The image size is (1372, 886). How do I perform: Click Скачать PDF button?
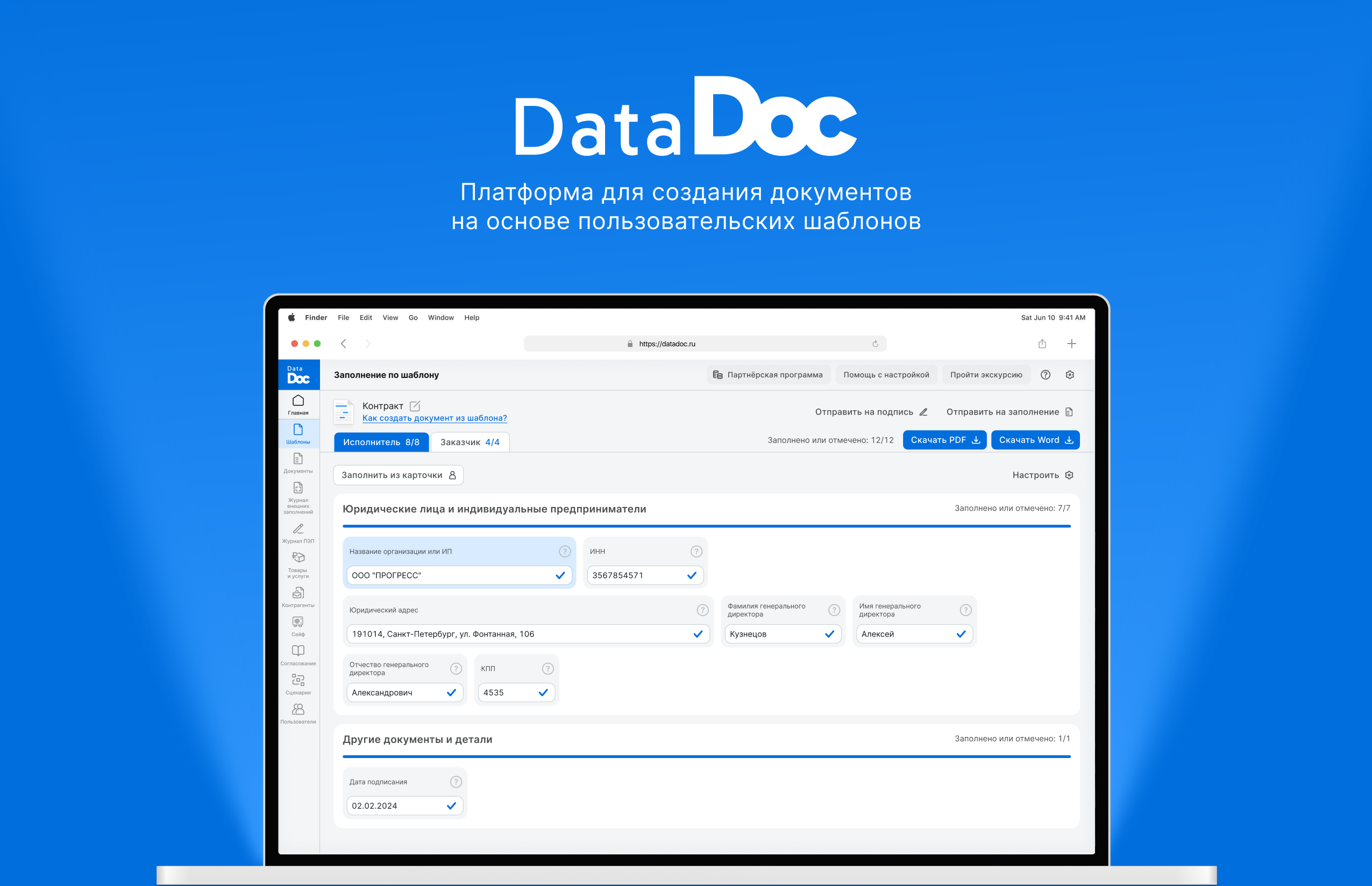pos(945,440)
